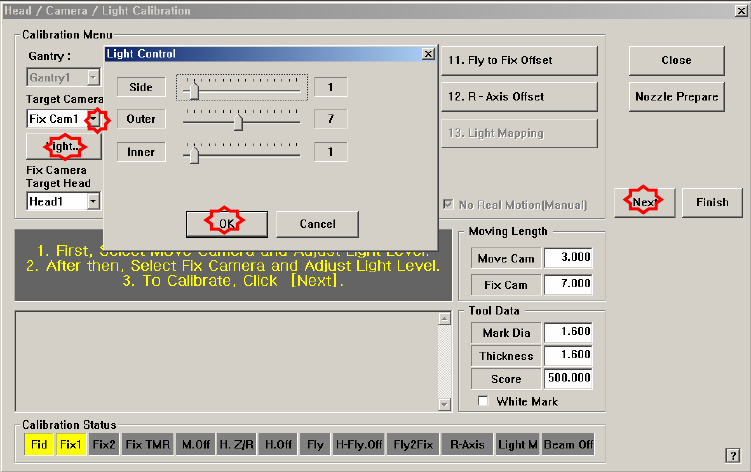The width and height of the screenshot is (751, 472).
Task: Toggle the White Mark checkbox
Action: tap(483, 401)
